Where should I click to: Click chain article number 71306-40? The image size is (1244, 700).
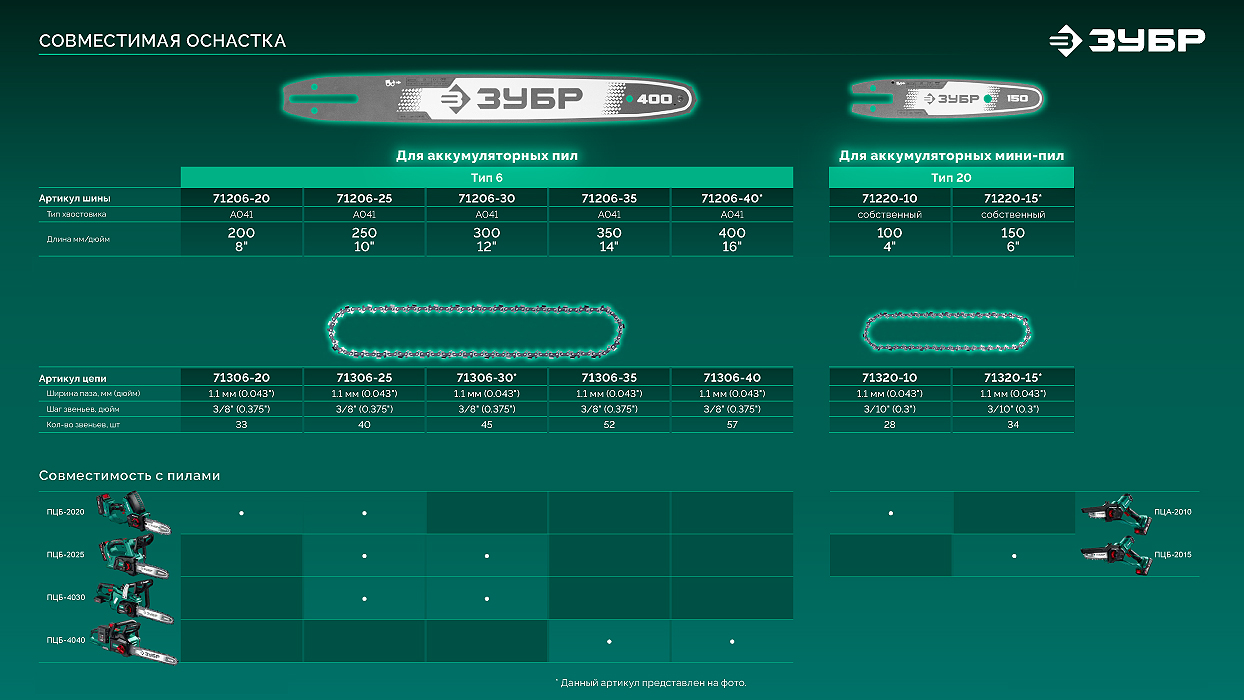[731, 378]
